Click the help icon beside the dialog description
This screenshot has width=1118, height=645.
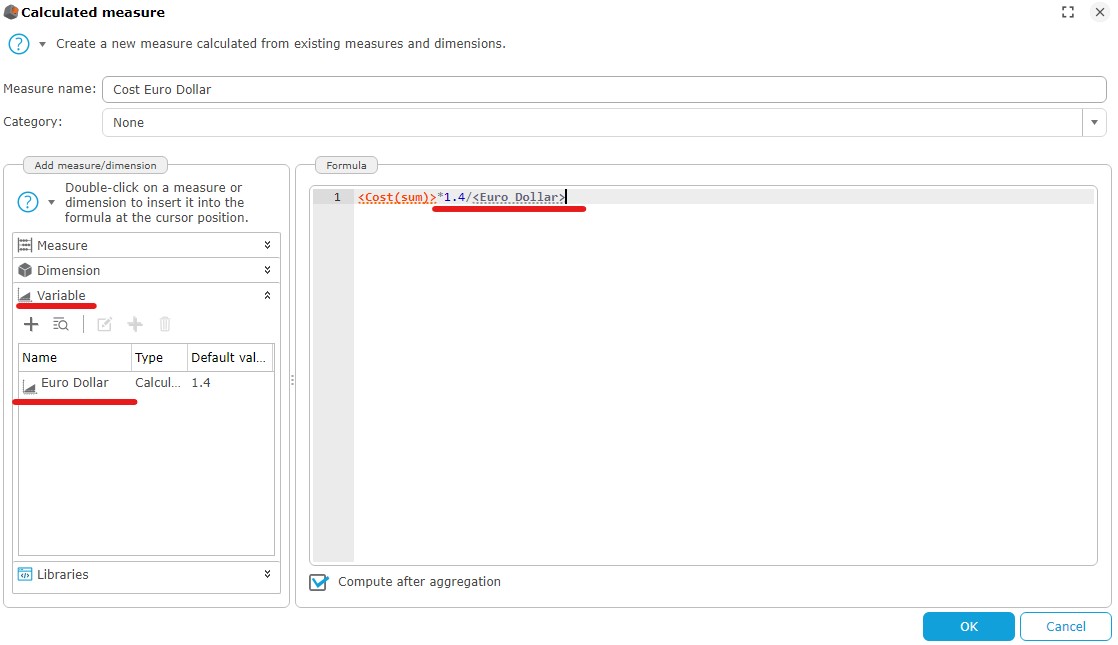(18, 44)
